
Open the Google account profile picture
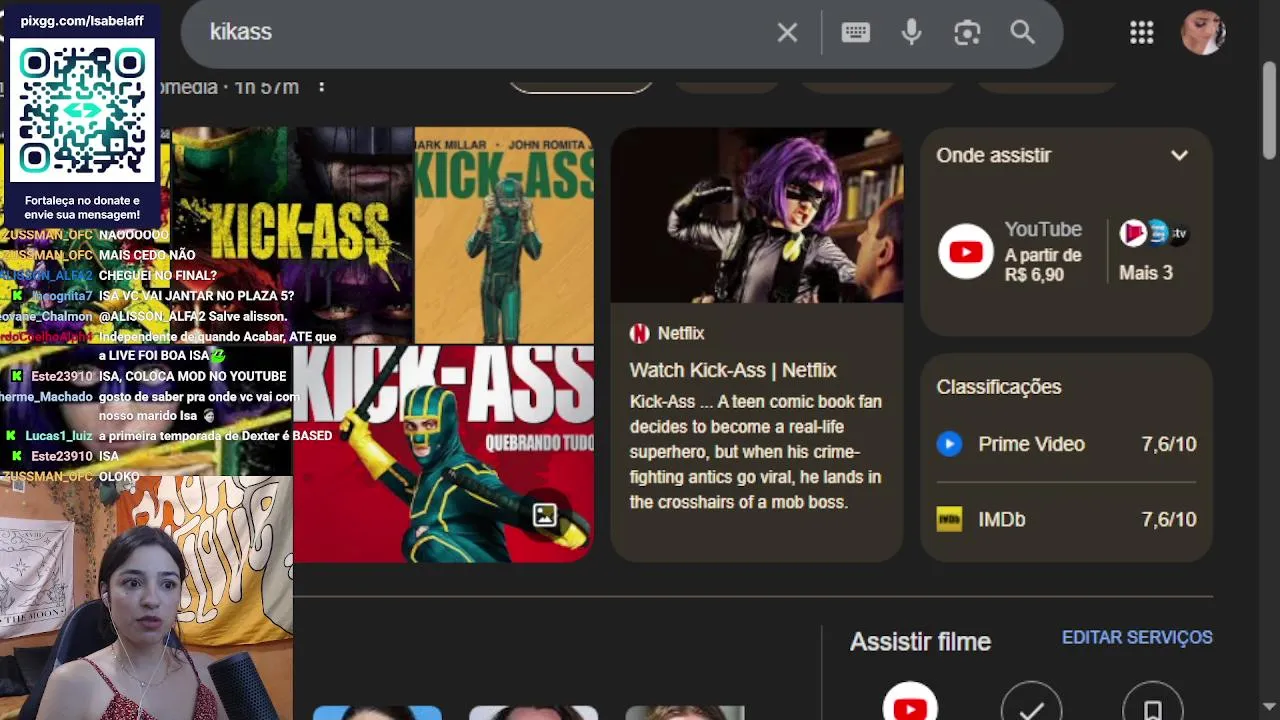tap(1203, 33)
